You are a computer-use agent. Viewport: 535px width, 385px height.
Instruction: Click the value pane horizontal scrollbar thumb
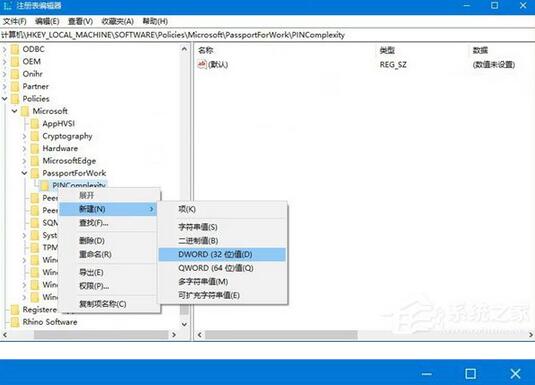click(281, 335)
